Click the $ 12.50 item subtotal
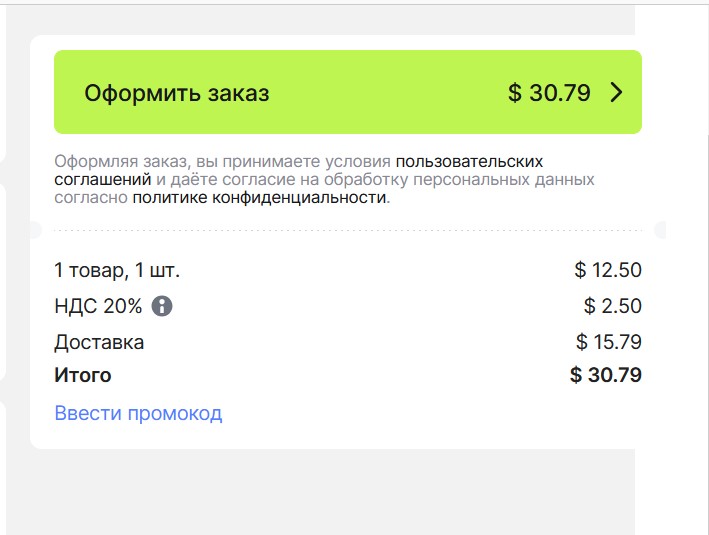 pos(608,270)
